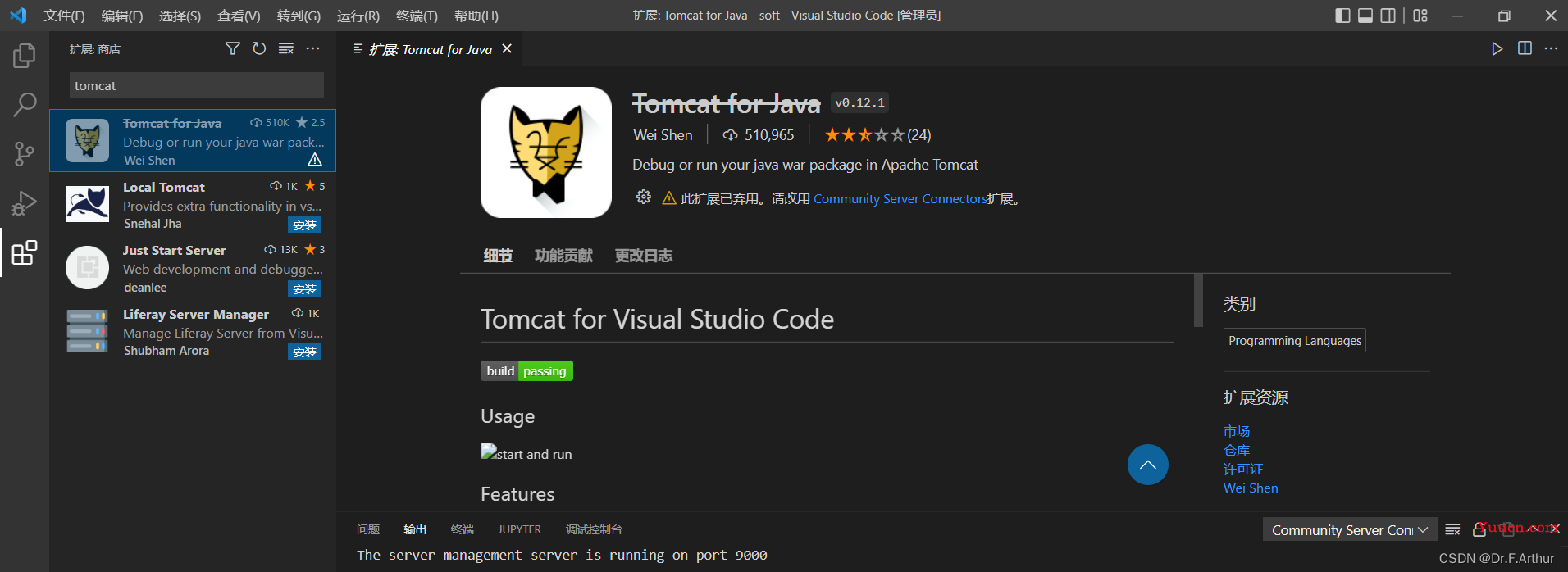Click the v0.12.1 version label
The image size is (1568, 572).
859,102
